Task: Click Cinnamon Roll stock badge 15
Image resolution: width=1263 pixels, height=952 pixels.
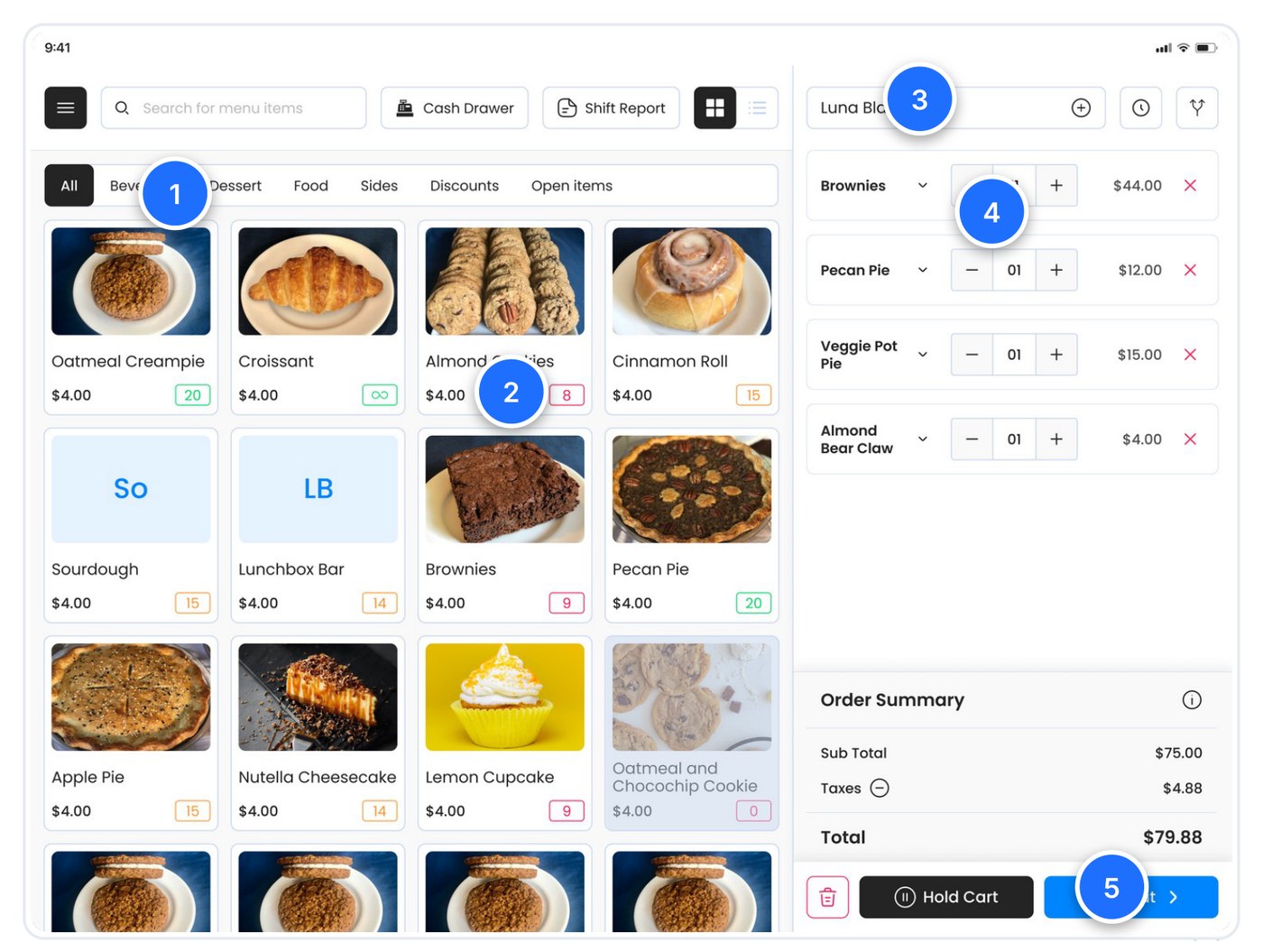Action: click(x=753, y=395)
